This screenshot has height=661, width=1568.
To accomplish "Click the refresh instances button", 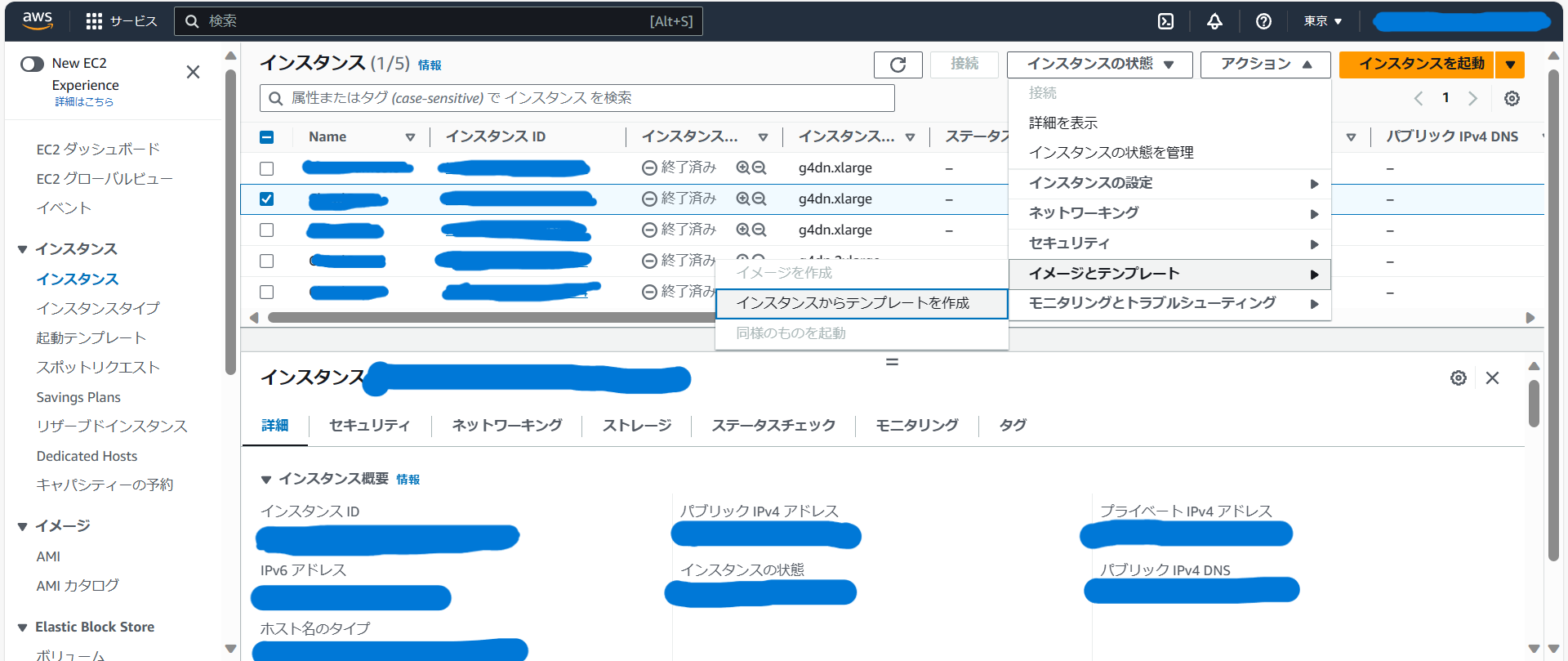I will click(898, 65).
